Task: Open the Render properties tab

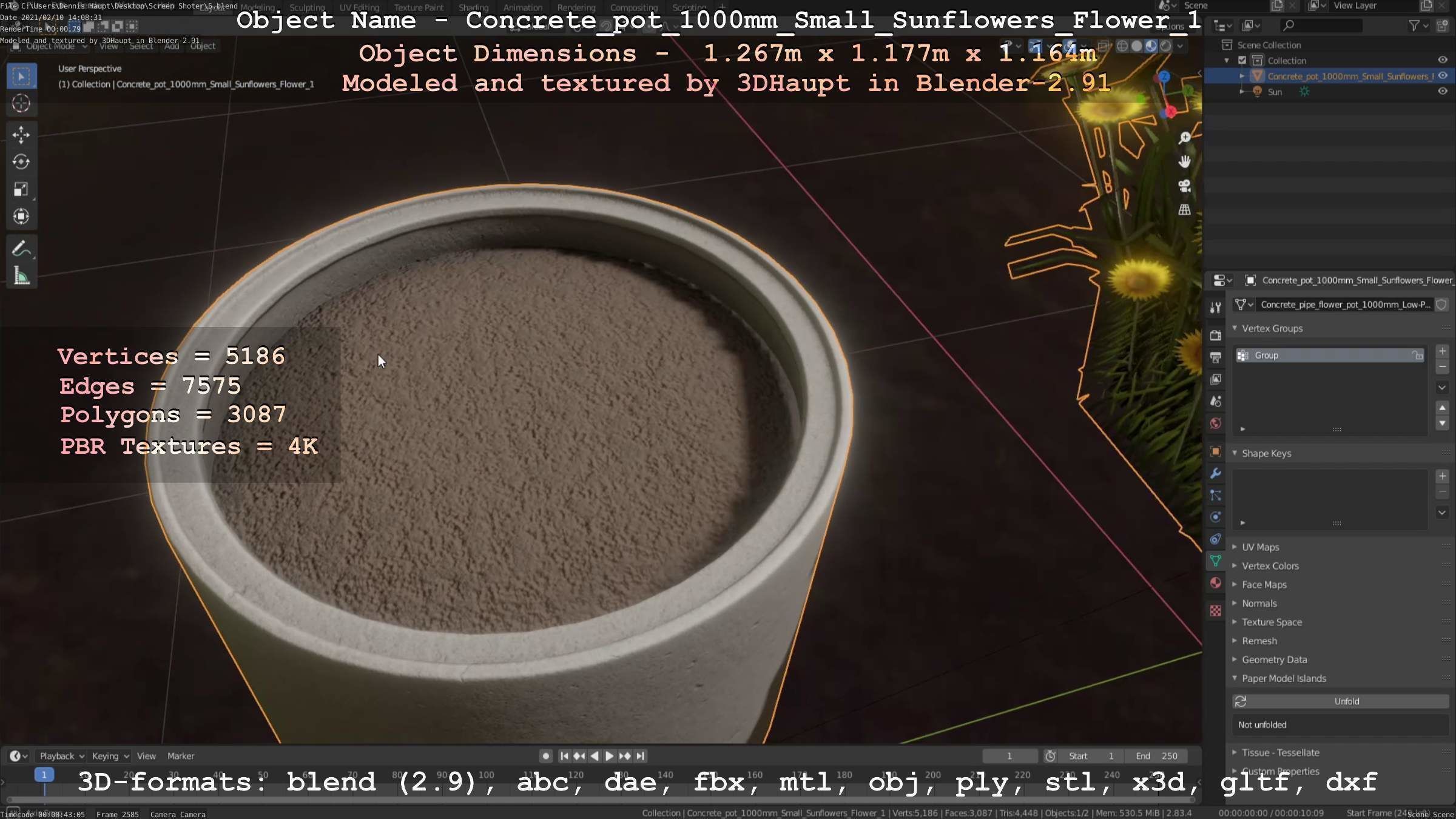Action: pyautogui.click(x=1215, y=335)
